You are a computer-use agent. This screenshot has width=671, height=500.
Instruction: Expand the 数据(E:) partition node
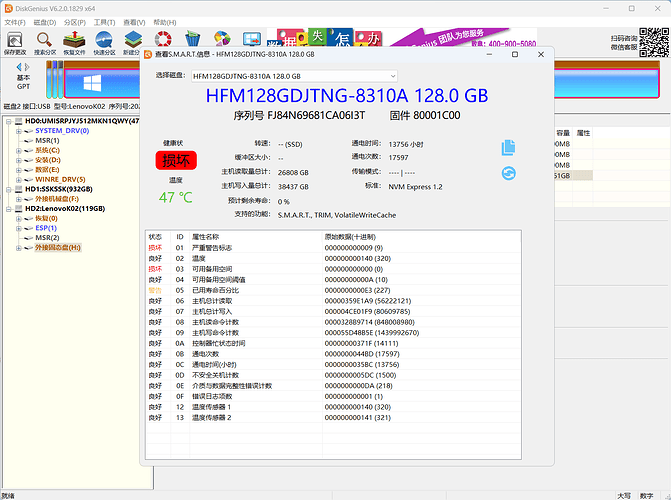click(18, 170)
